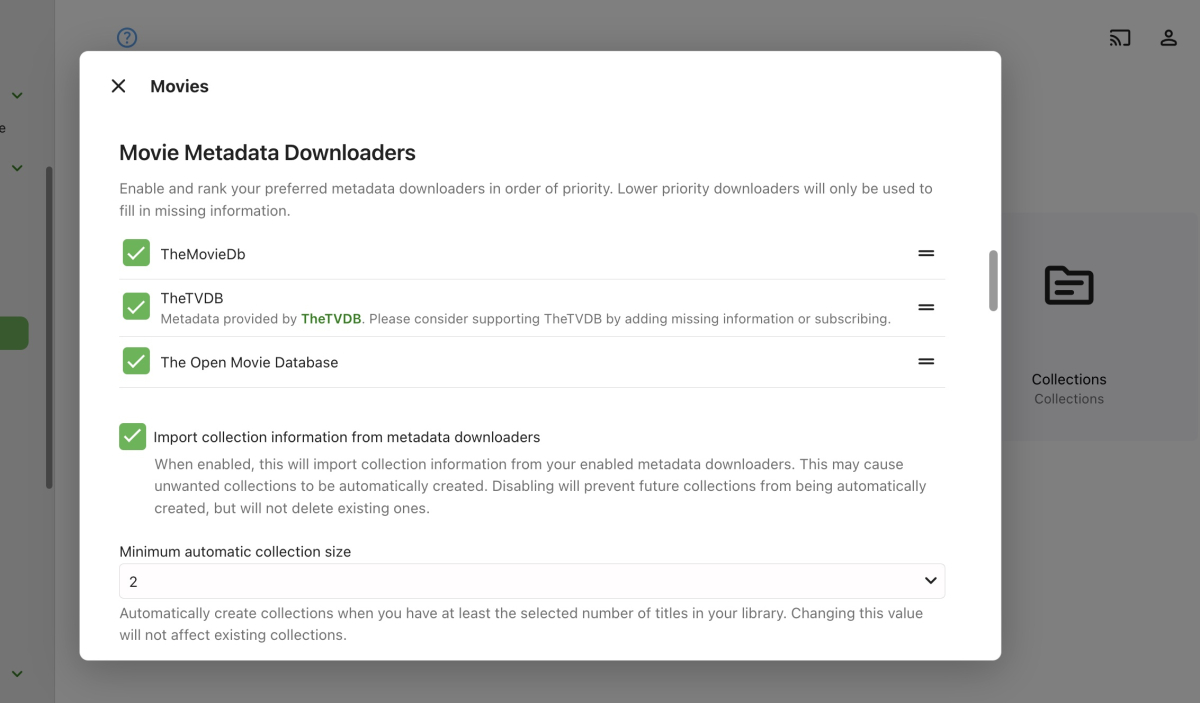Uncheck the TheMovieDb downloader checkbox
This screenshot has height=703, width=1200.
point(136,253)
